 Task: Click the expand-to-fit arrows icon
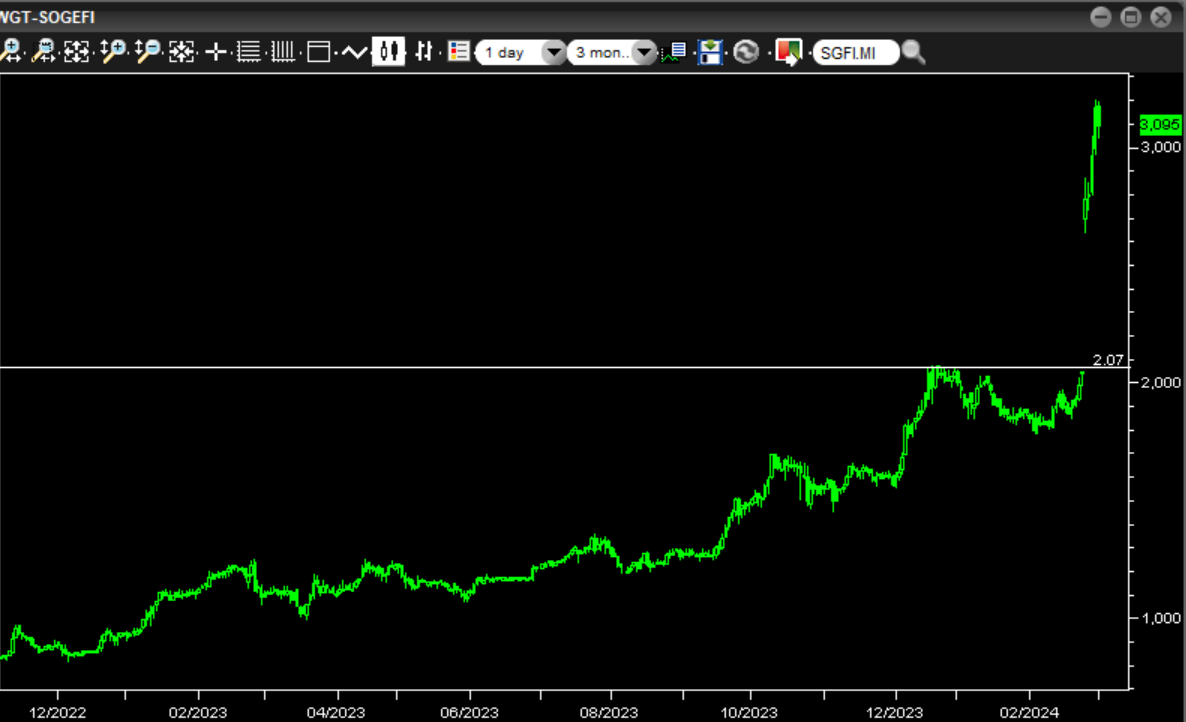76,51
